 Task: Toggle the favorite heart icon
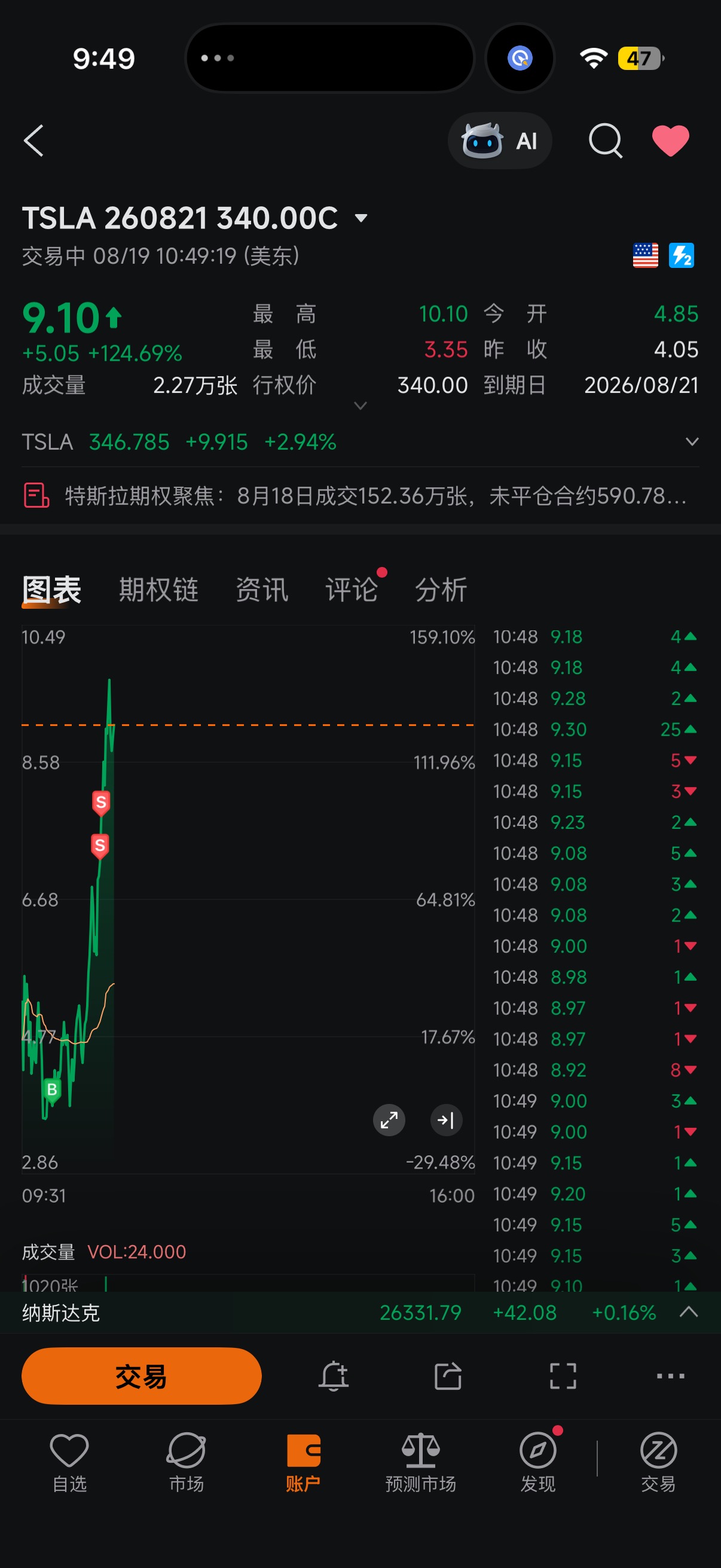pyautogui.click(x=671, y=141)
